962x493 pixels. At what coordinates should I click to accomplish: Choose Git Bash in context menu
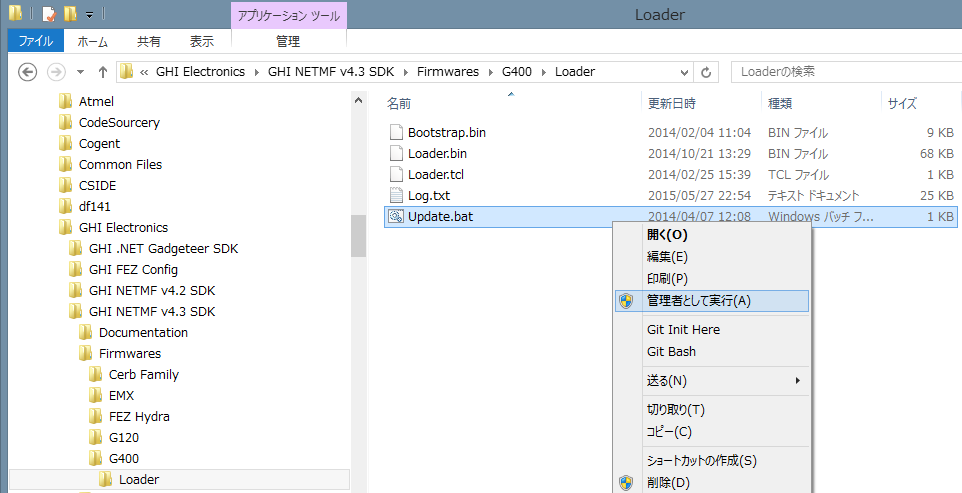click(x=671, y=352)
